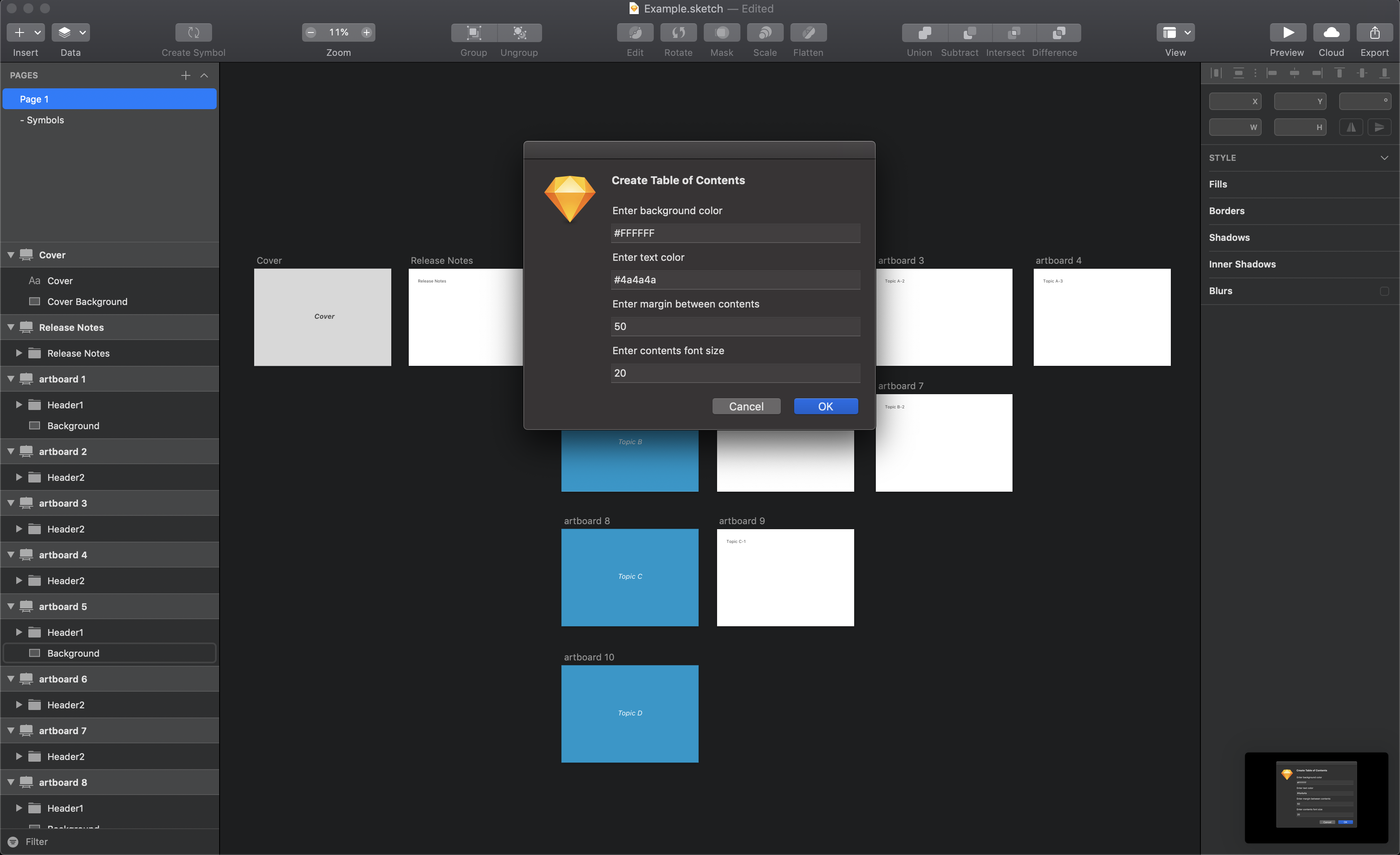The height and width of the screenshot is (855, 1400).
Task: Click OK to create table of contents
Action: pyautogui.click(x=826, y=405)
